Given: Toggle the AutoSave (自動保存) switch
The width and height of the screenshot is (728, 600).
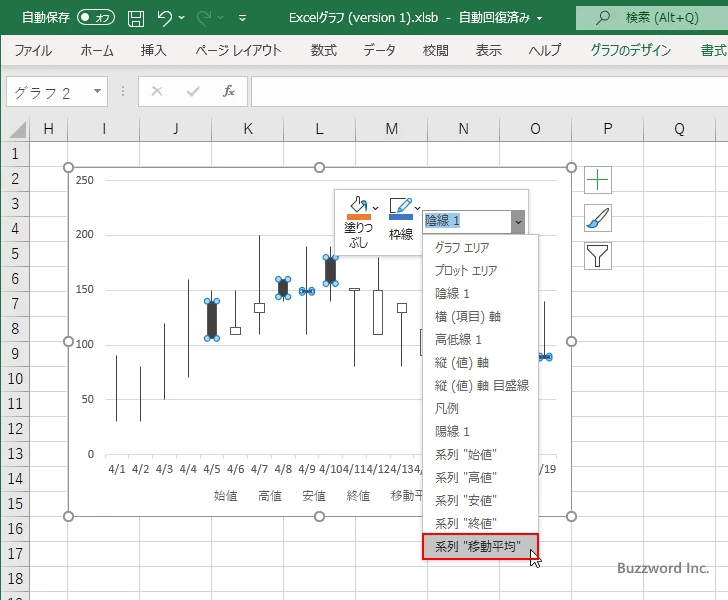Looking at the screenshot, I should point(96,18).
